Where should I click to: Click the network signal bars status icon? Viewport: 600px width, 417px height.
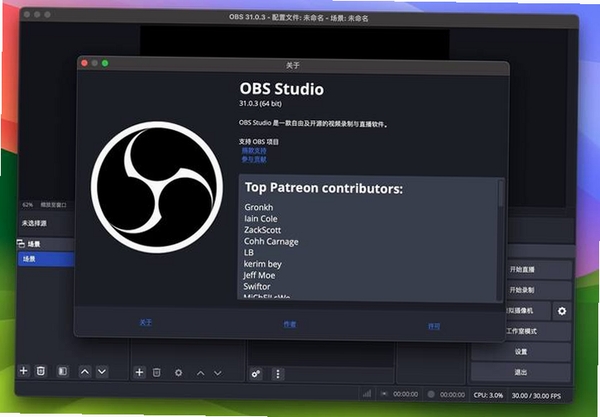coord(367,394)
